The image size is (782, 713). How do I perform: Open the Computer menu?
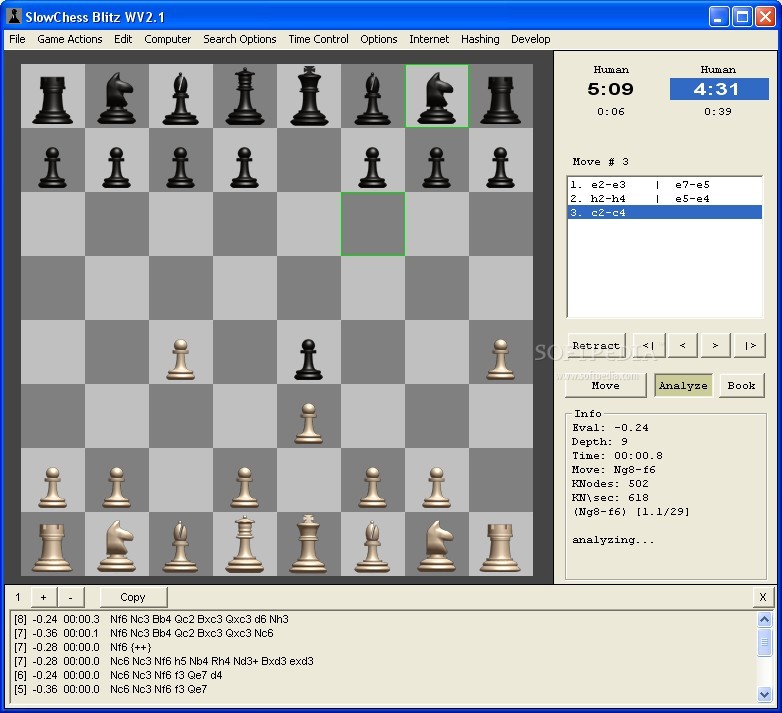168,39
